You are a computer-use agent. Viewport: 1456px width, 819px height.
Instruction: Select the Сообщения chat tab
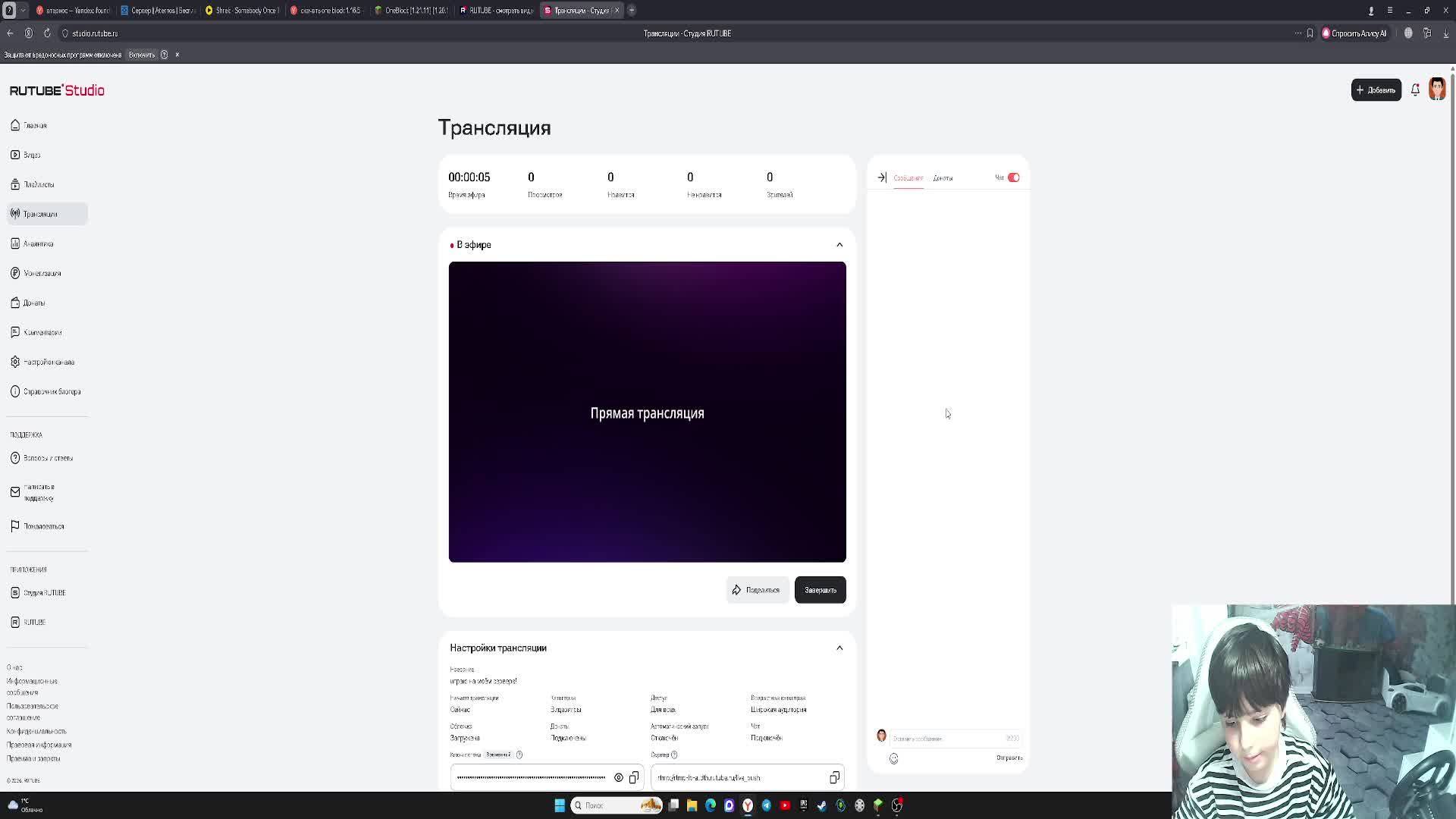pos(908,178)
